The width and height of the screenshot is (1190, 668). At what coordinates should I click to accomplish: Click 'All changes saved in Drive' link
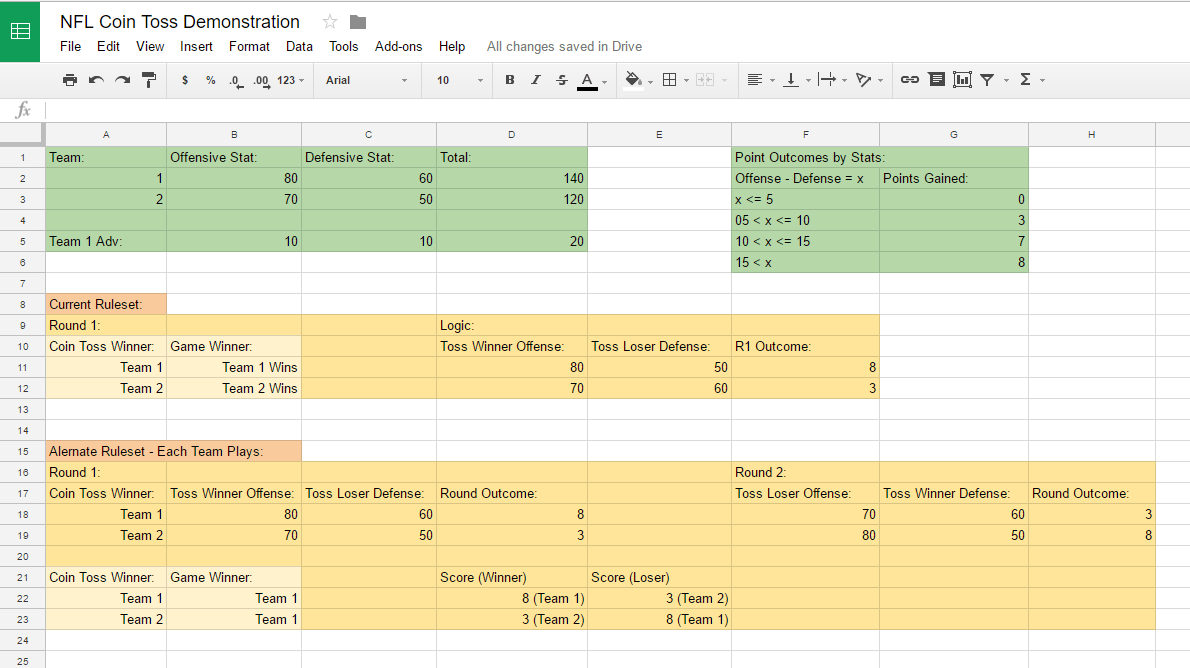click(564, 46)
